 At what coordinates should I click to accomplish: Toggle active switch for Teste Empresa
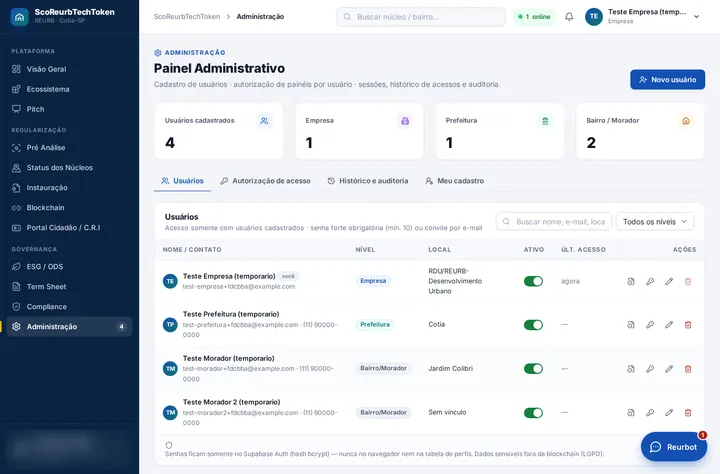(x=533, y=281)
